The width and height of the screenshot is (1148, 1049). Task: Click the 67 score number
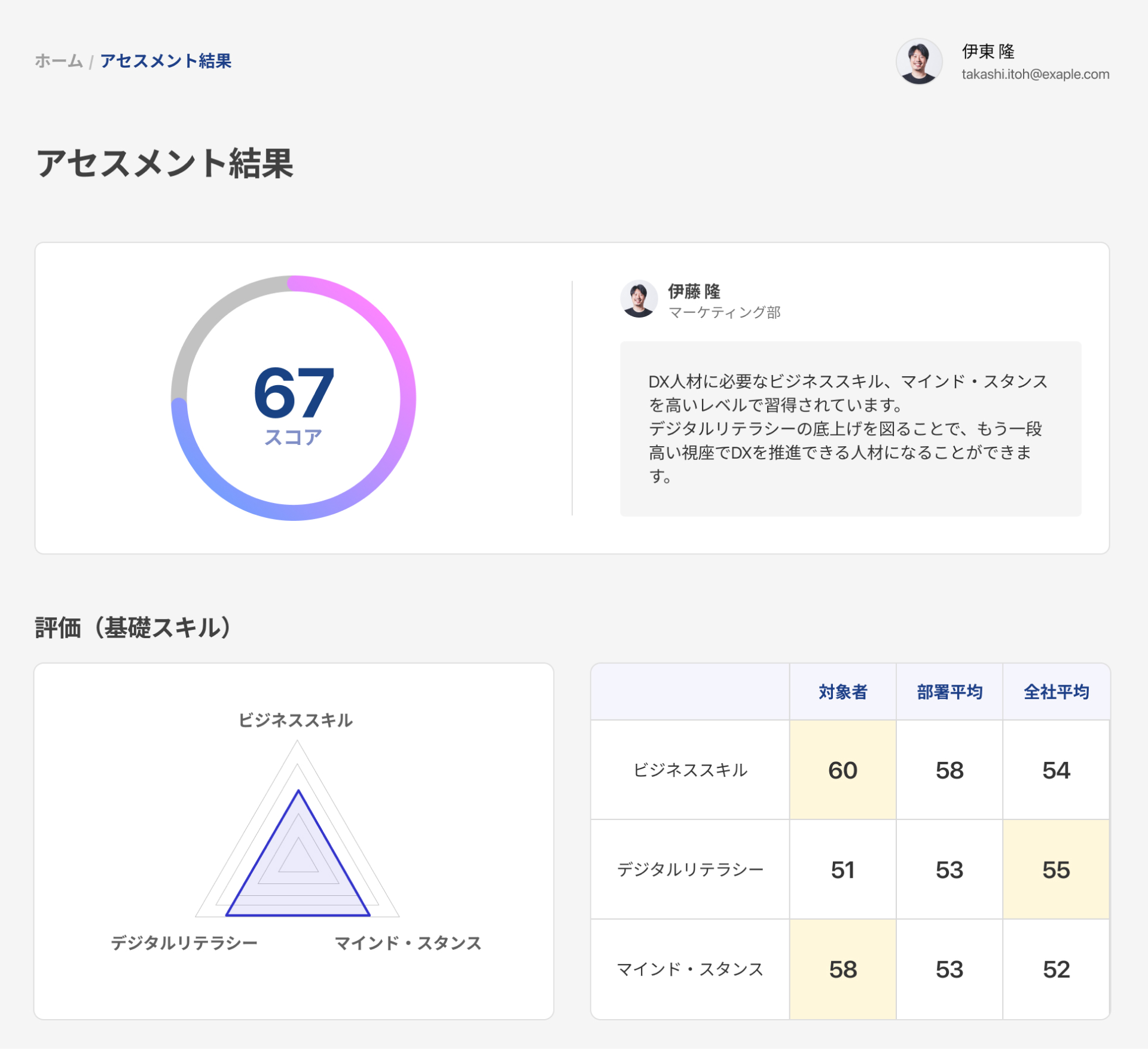click(293, 393)
